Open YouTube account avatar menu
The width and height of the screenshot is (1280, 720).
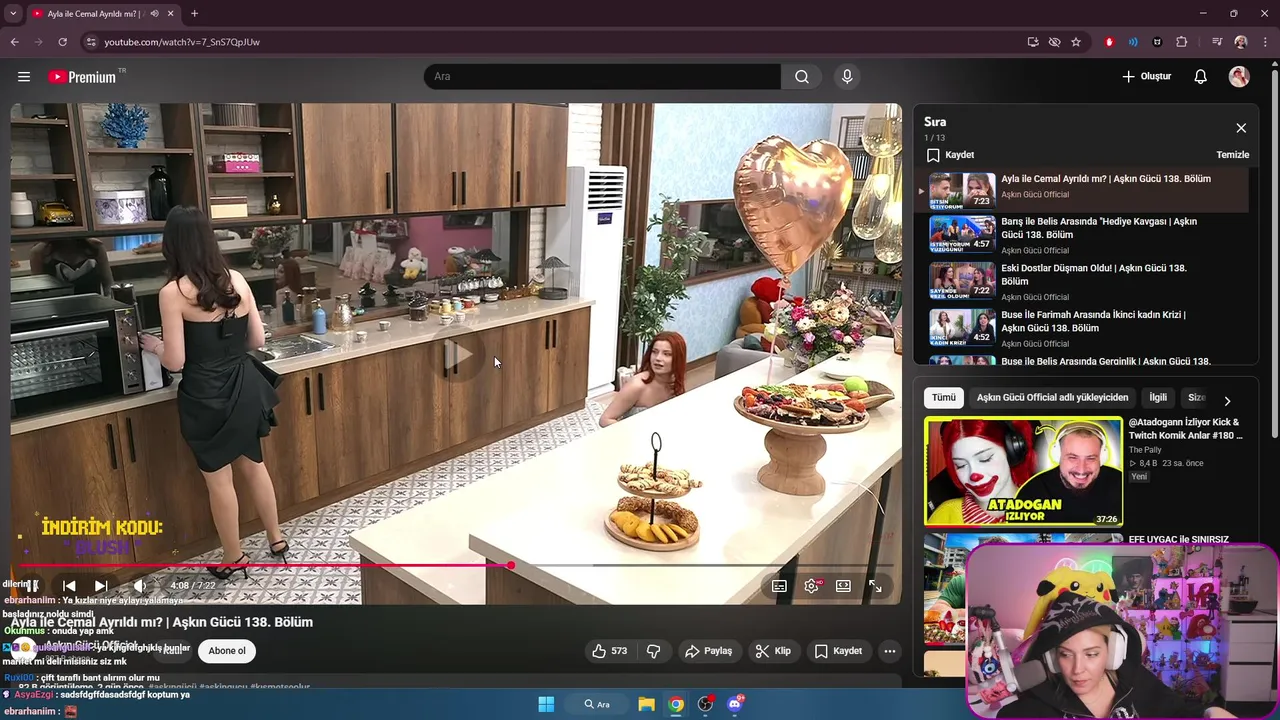1239,77
